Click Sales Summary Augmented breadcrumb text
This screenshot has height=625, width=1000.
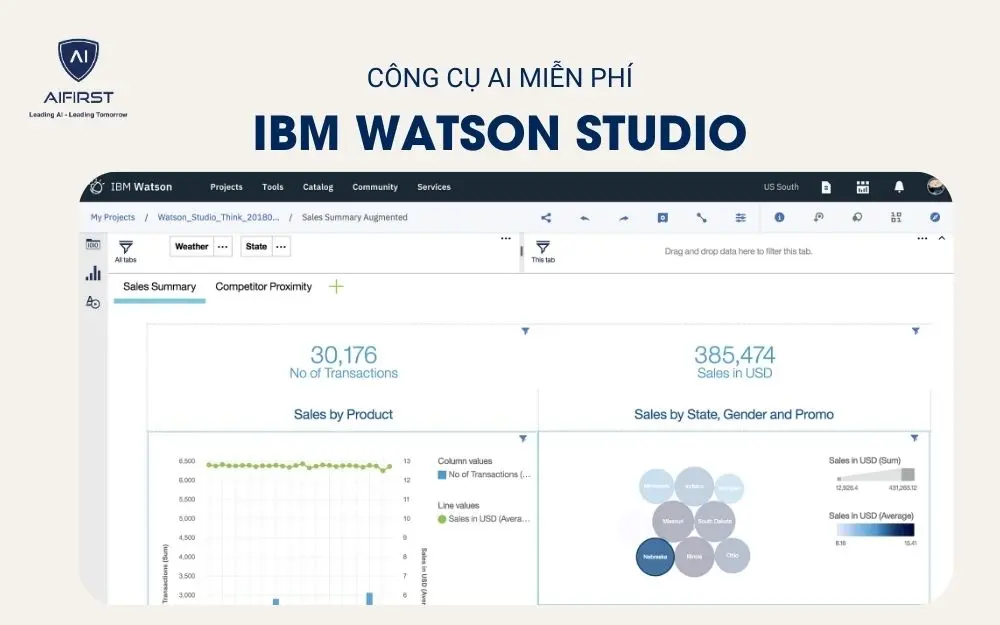[x=355, y=217]
